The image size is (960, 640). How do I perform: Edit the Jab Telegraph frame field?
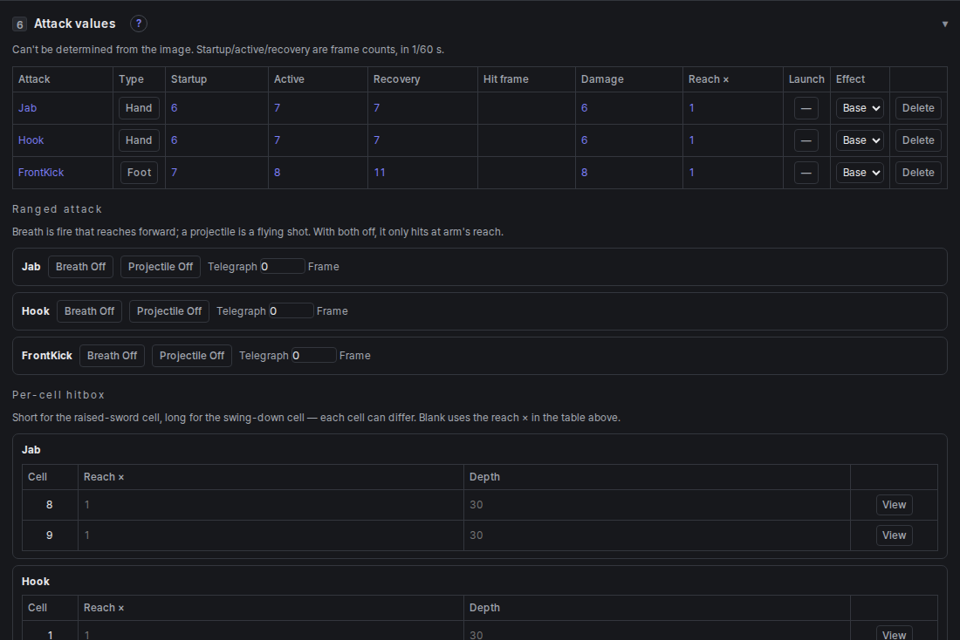coord(282,266)
